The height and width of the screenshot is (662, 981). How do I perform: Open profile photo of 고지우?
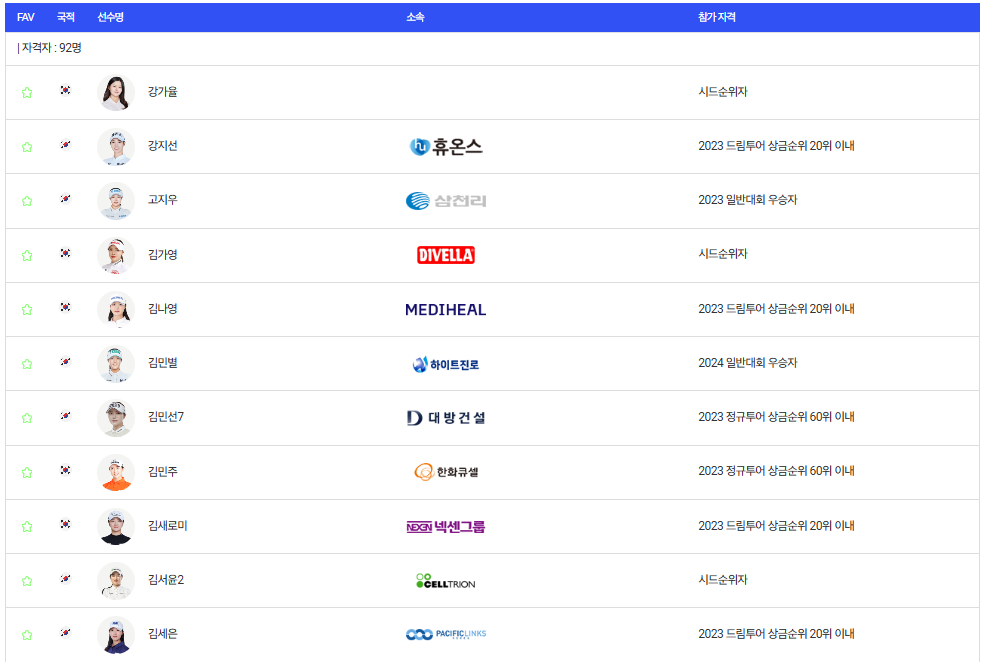point(116,201)
